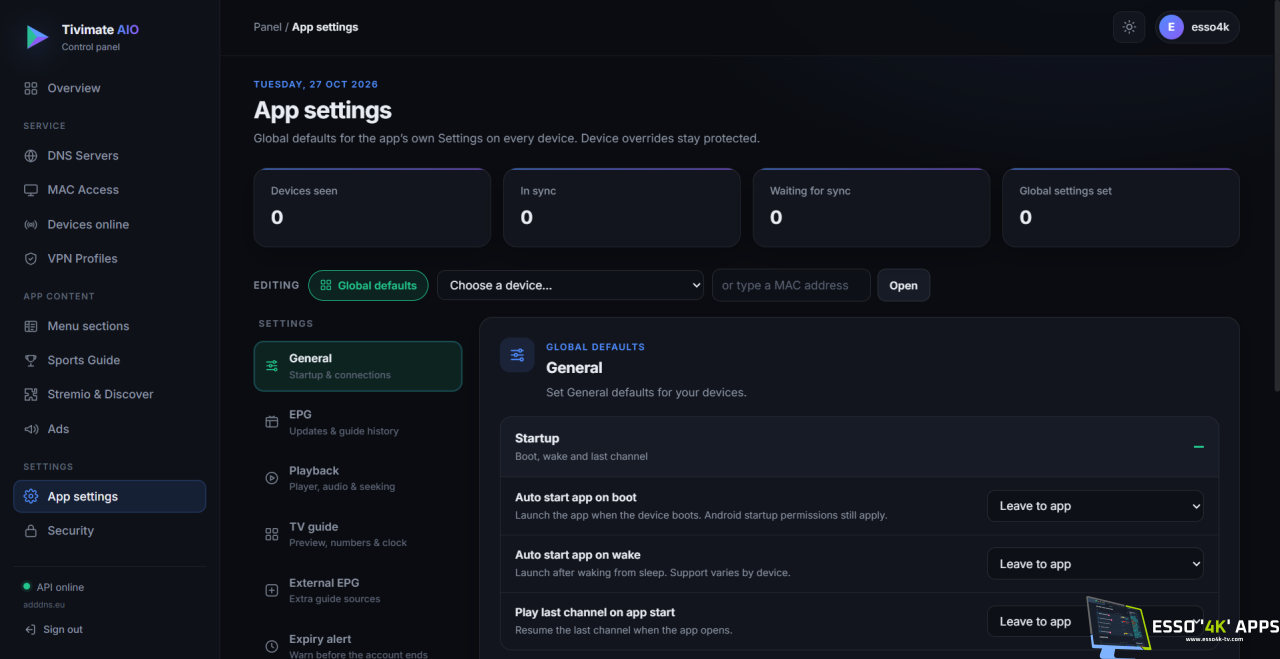Open App settings in the sidebar
1280x659 pixels.
point(110,497)
